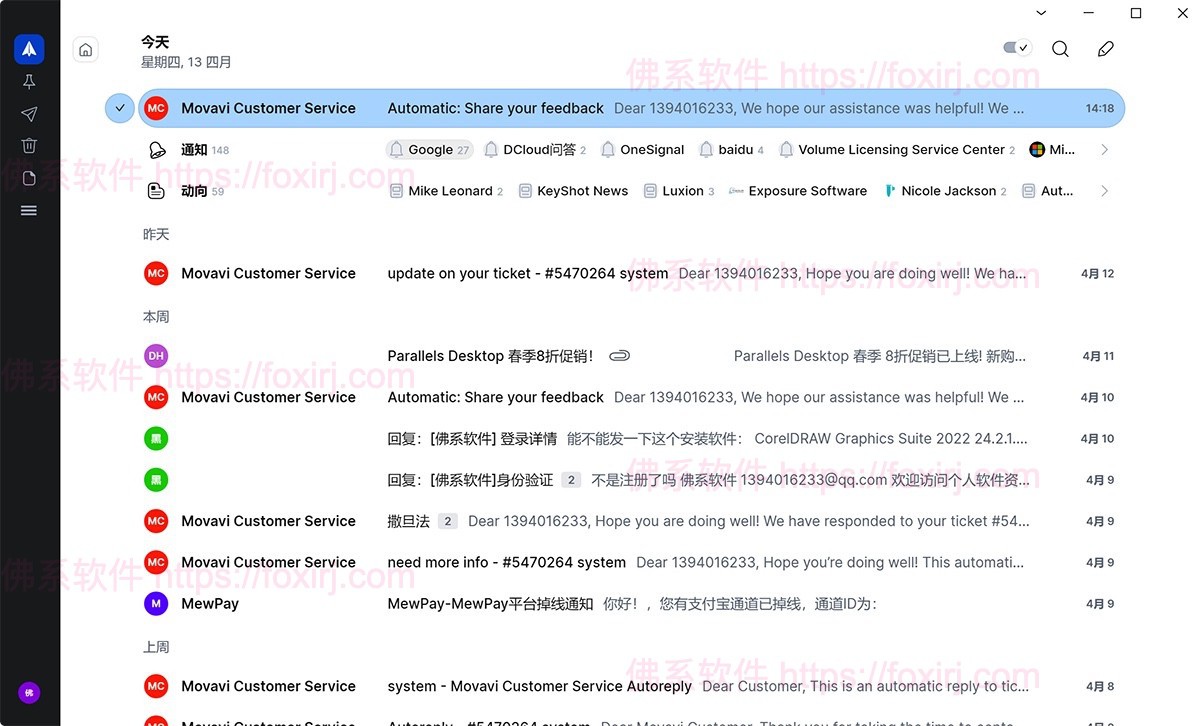Open drafts via the document icon
Screen dimensions: 1200x726
coord(28,177)
